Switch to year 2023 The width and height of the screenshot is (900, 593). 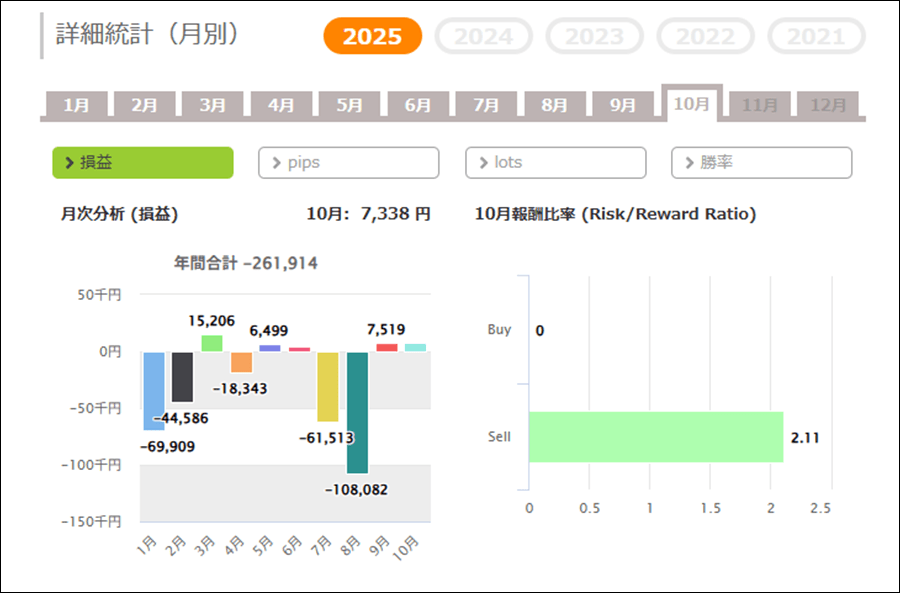pos(594,37)
